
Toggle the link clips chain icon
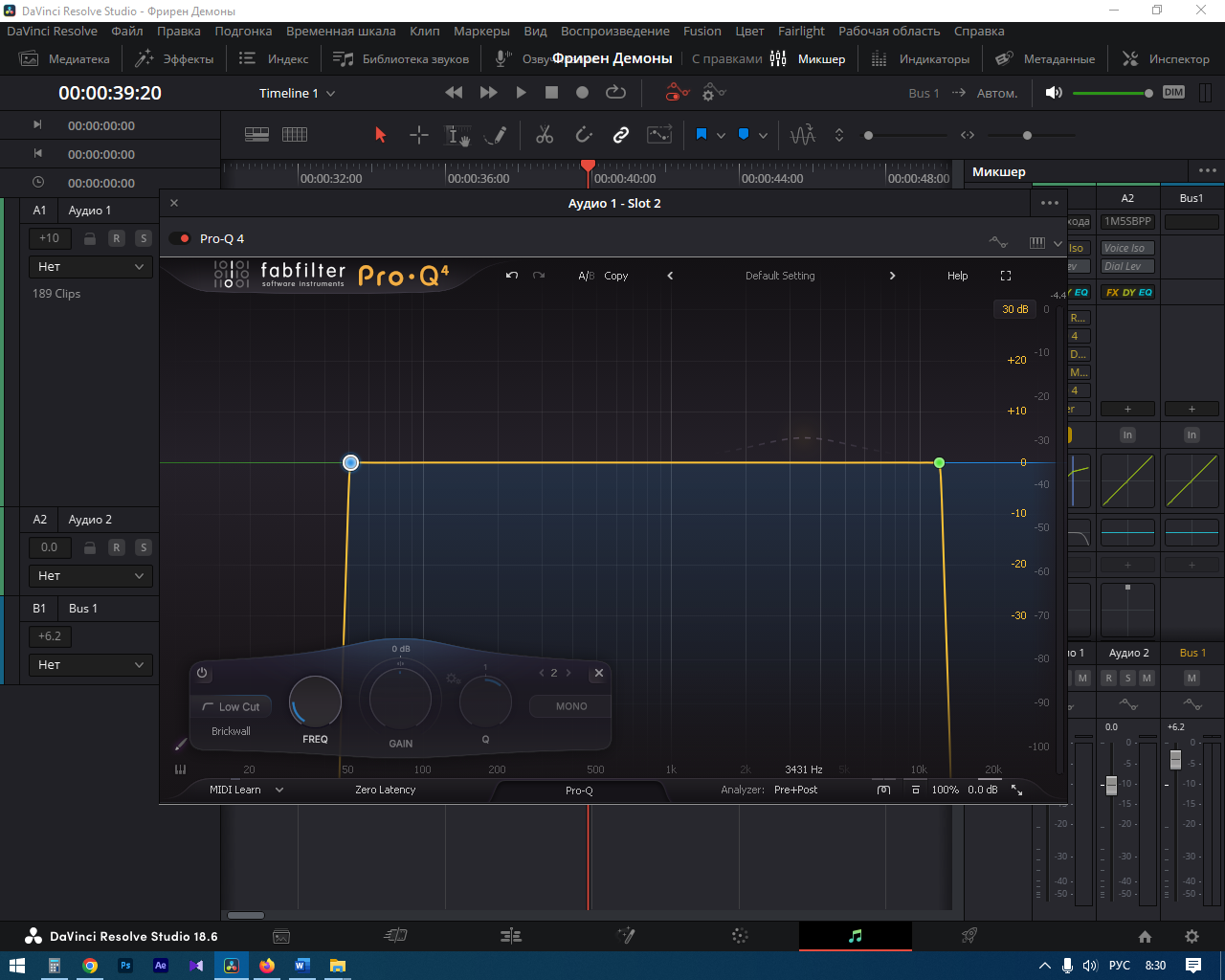pos(621,135)
